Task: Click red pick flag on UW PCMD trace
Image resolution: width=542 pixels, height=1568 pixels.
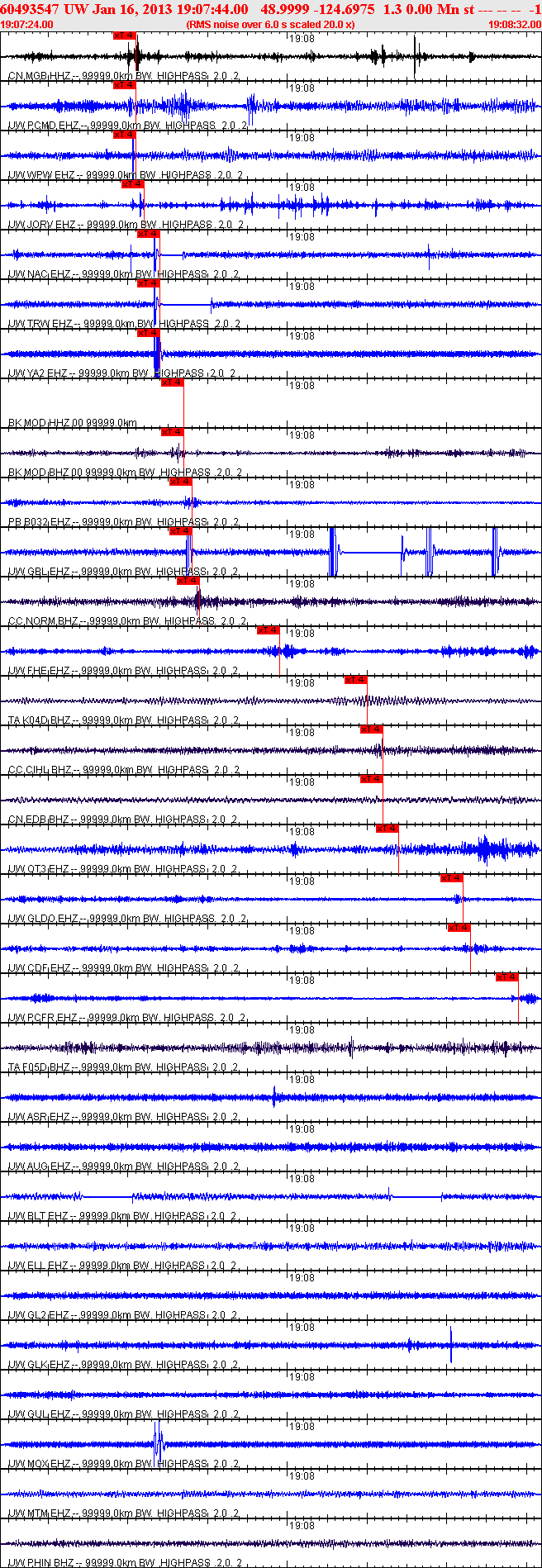Action: [124, 85]
